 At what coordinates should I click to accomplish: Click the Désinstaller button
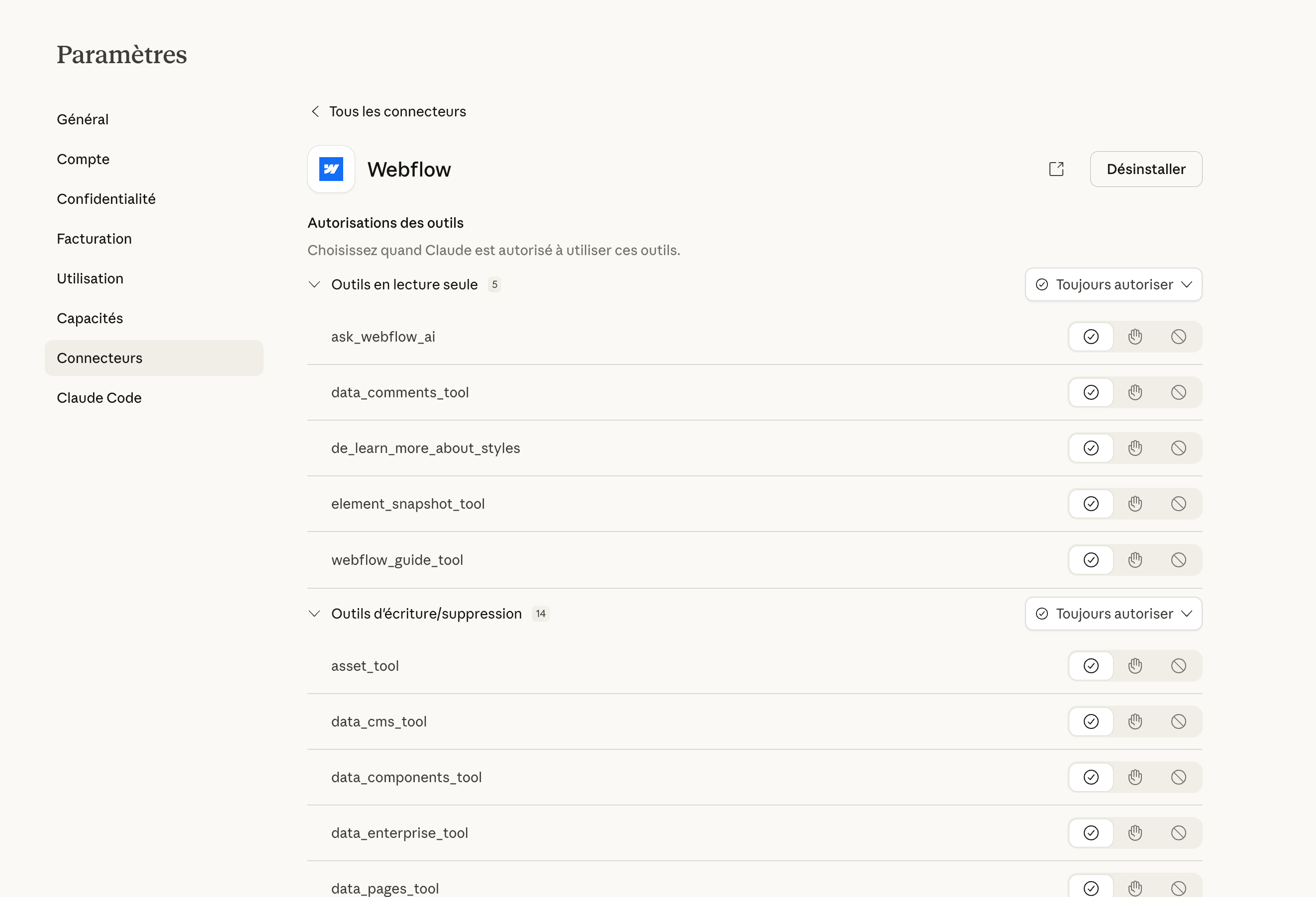(x=1145, y=169)
